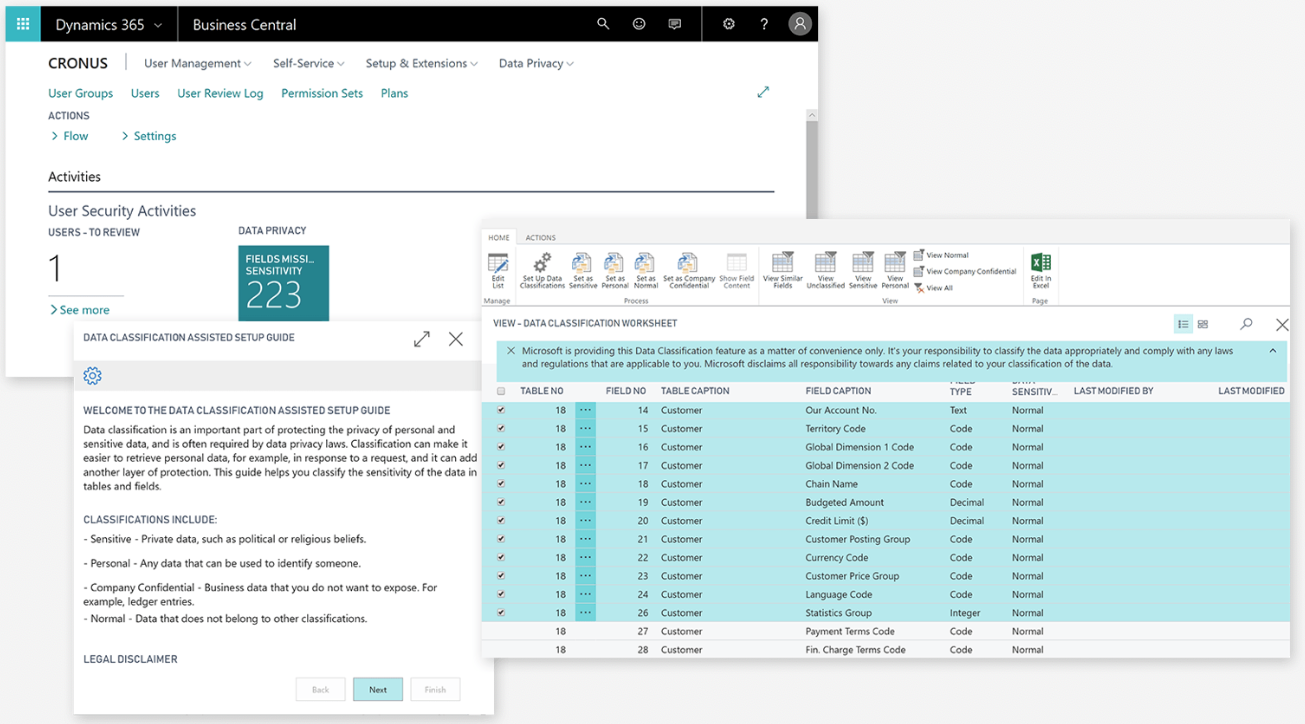Image resolution: width=1305 pixels, height=724 pixels.
Task: Expand the Flow actions group
Action: (69, 136)
